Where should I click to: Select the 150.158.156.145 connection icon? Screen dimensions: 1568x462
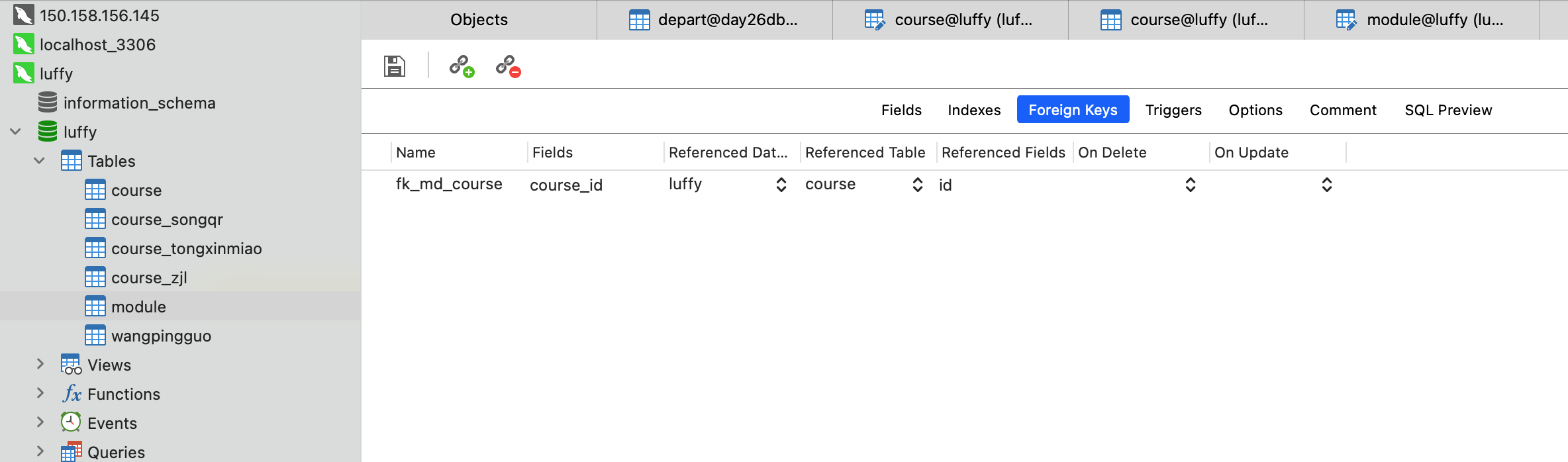(24, 16)
